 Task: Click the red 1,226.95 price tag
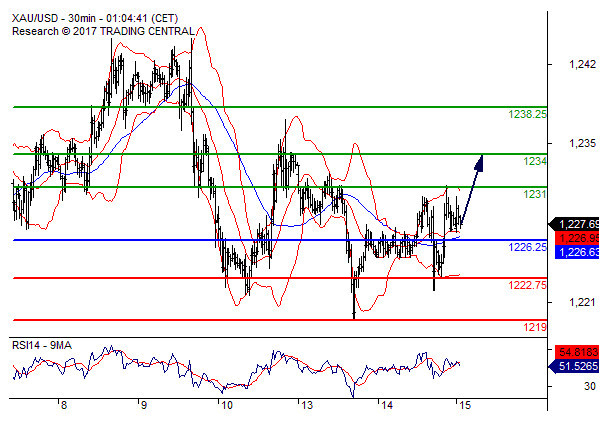(x=577, y=238)
